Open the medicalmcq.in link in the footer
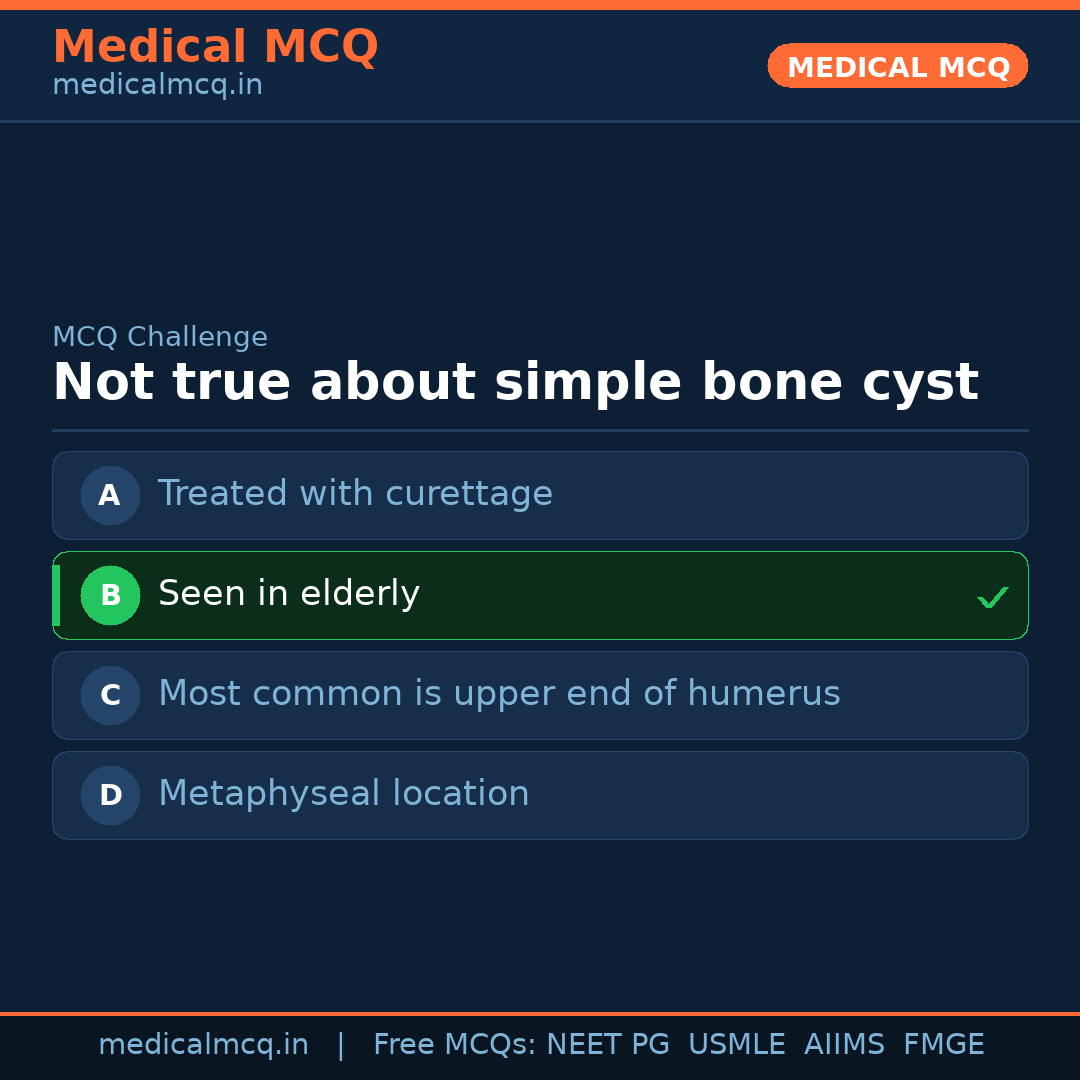Screen dimensions: 1080x1080 [203, 1045]
